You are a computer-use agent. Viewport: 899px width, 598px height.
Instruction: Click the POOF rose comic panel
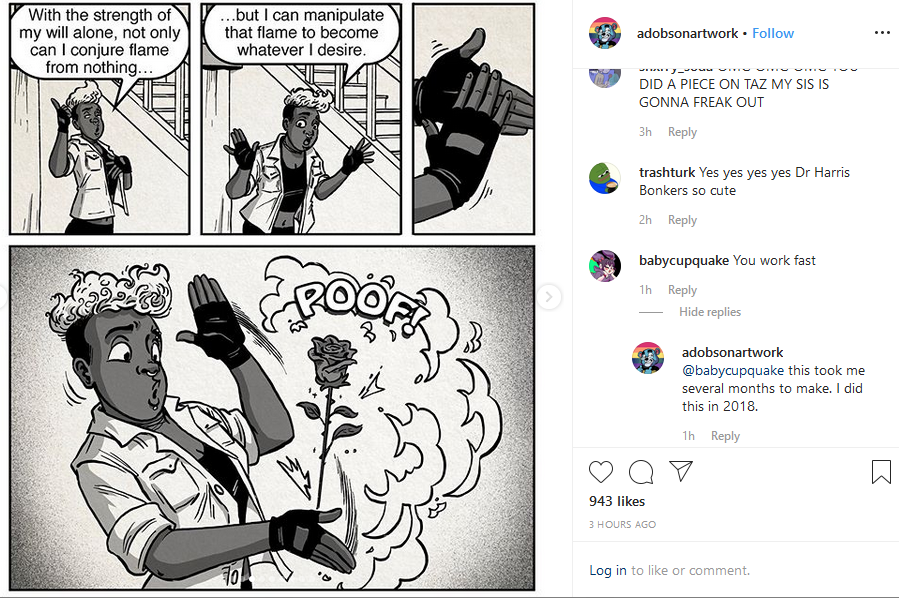tap(272, 418)
